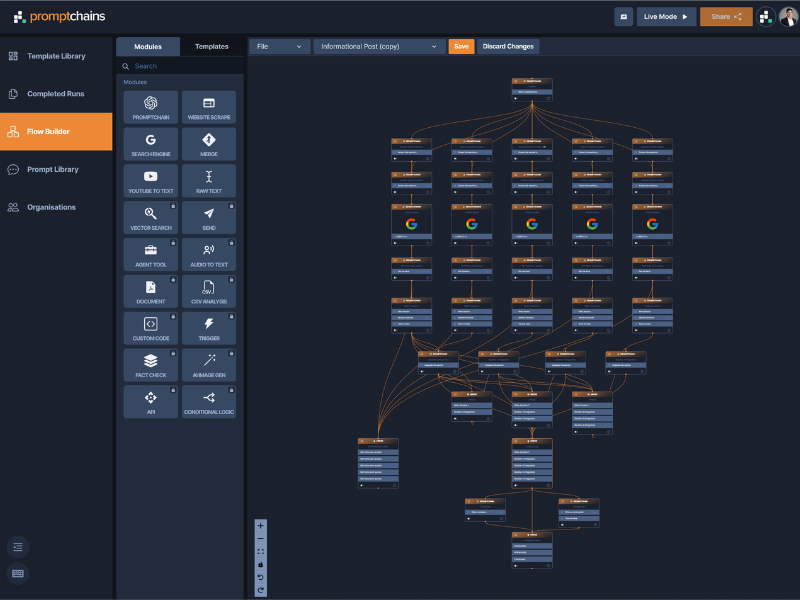This screenshot has height=600, width=800.
Task: Save the current flow
Action: pos(461,46)
